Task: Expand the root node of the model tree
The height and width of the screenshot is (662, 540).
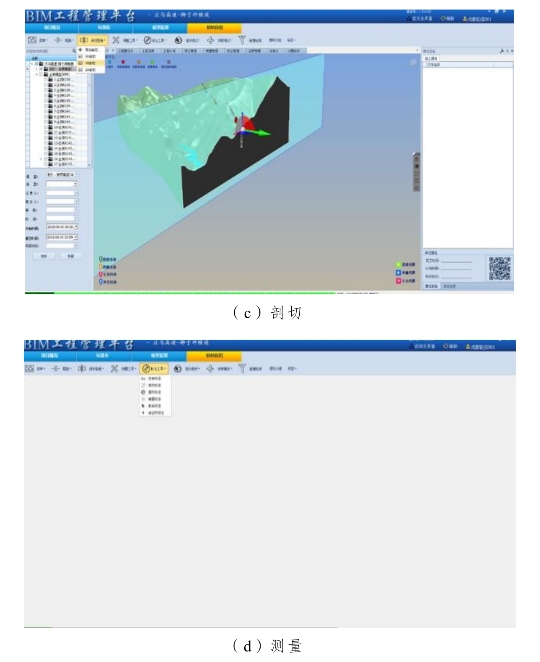Action: (32, 64)
